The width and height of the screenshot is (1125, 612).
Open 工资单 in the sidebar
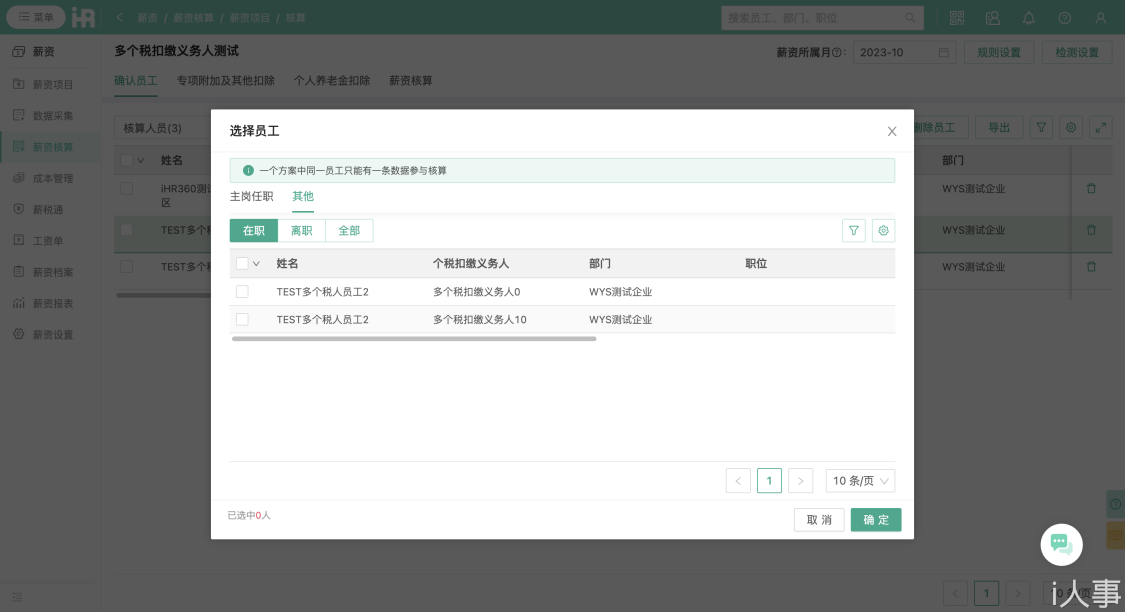click(50, 241)
